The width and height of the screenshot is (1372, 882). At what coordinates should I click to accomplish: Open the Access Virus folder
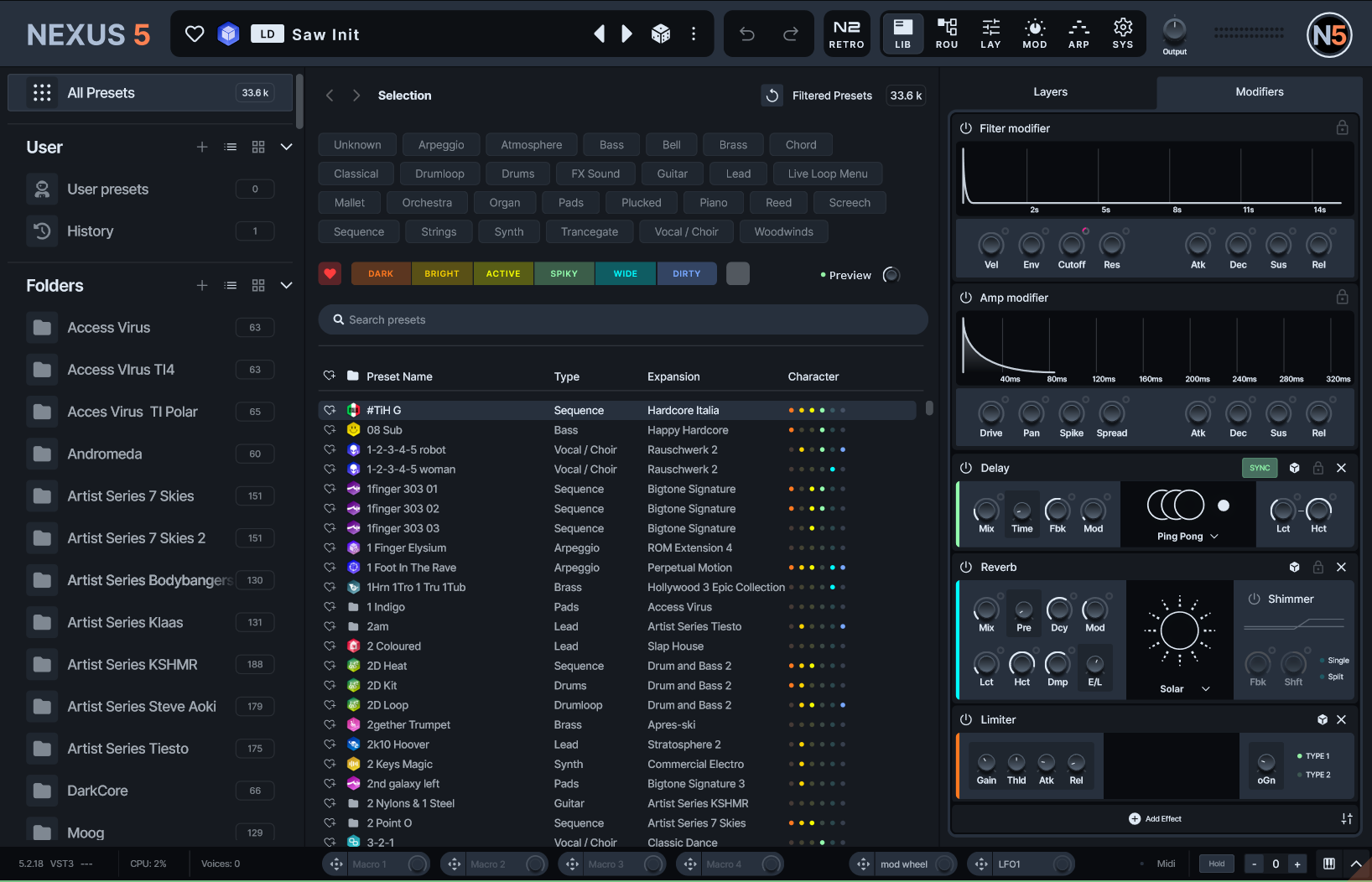[x=150, y=327]
